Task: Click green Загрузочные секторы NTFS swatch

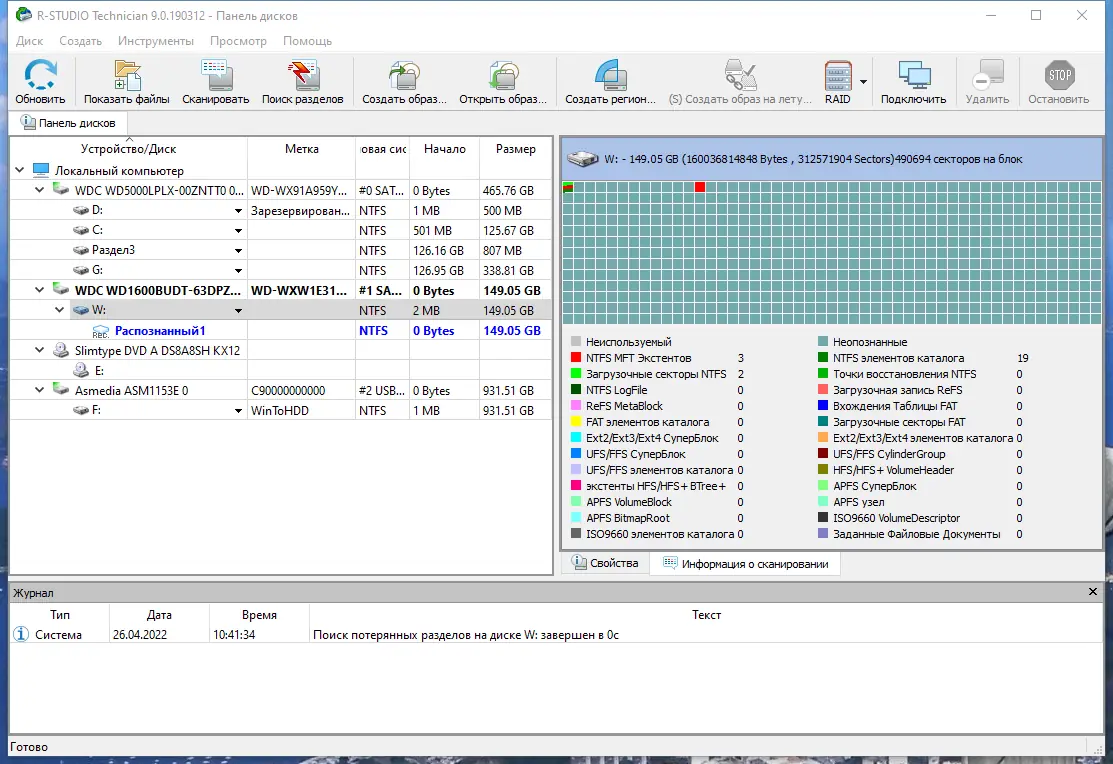Action: pos(576,373)
